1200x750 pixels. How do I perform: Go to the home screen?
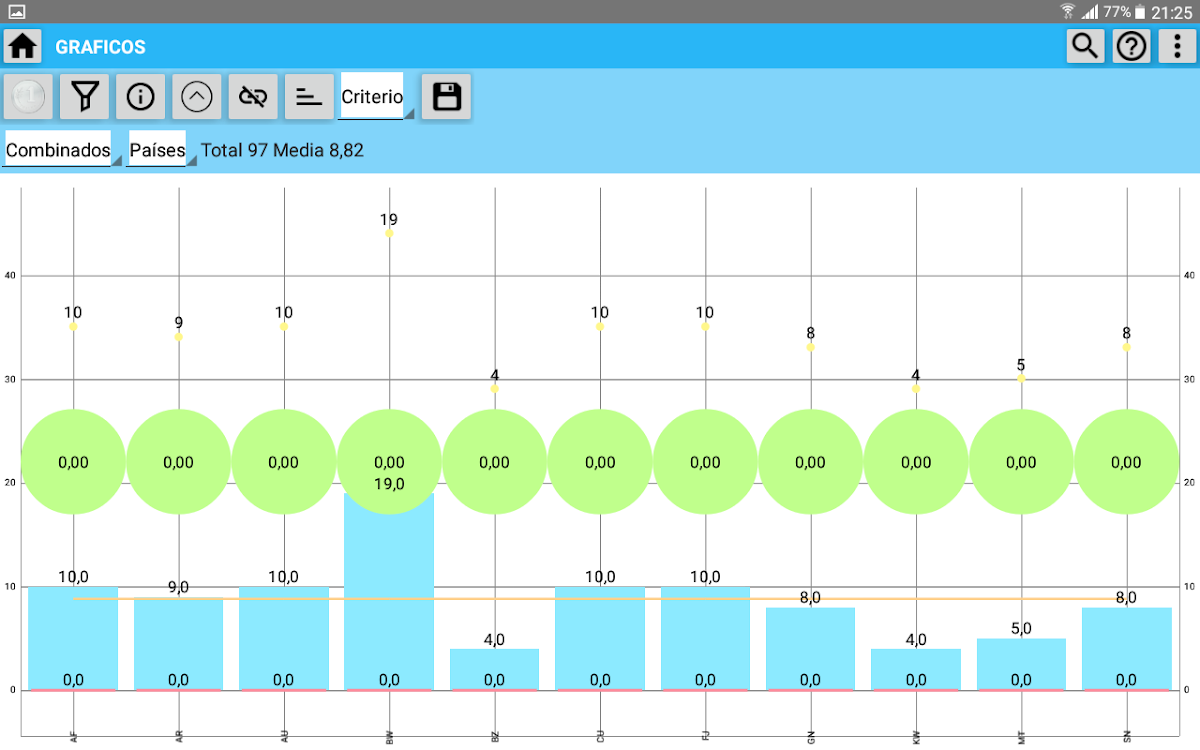coord(23,46)
